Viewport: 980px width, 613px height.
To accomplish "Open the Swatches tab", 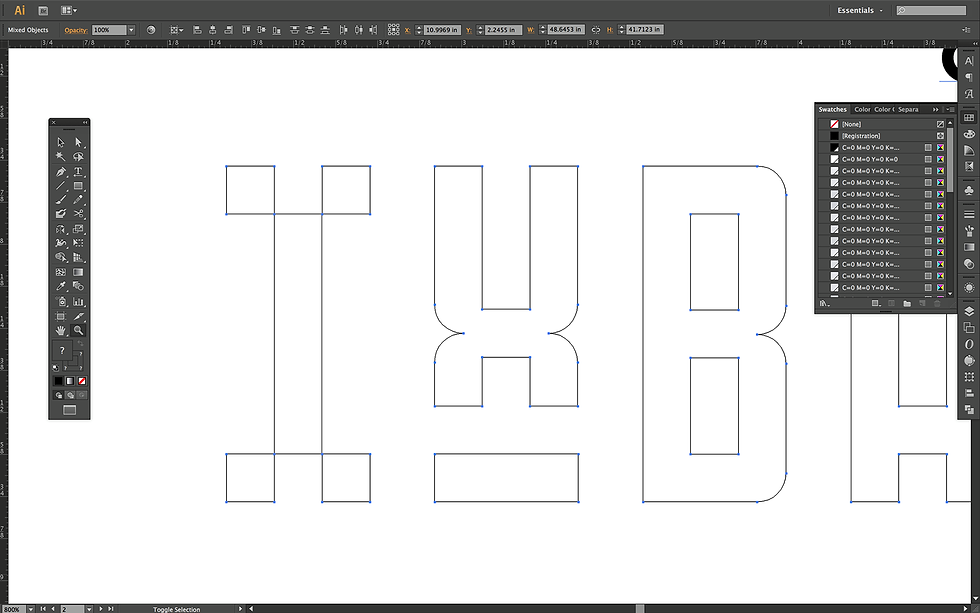I will coord(832,109).
